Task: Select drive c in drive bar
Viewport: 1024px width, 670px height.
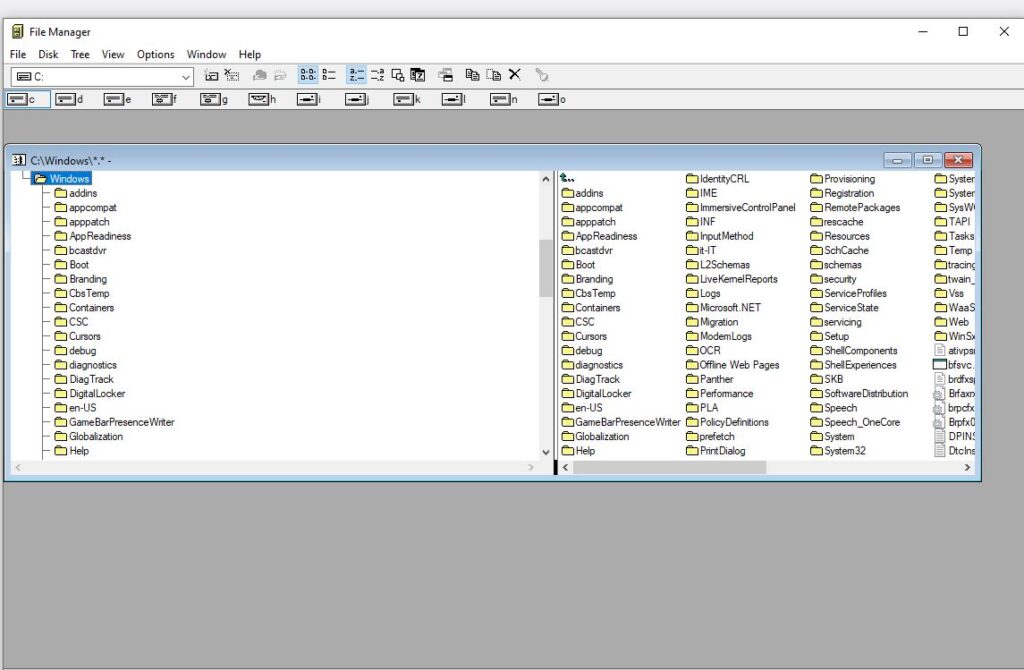Action: [27, 99]
